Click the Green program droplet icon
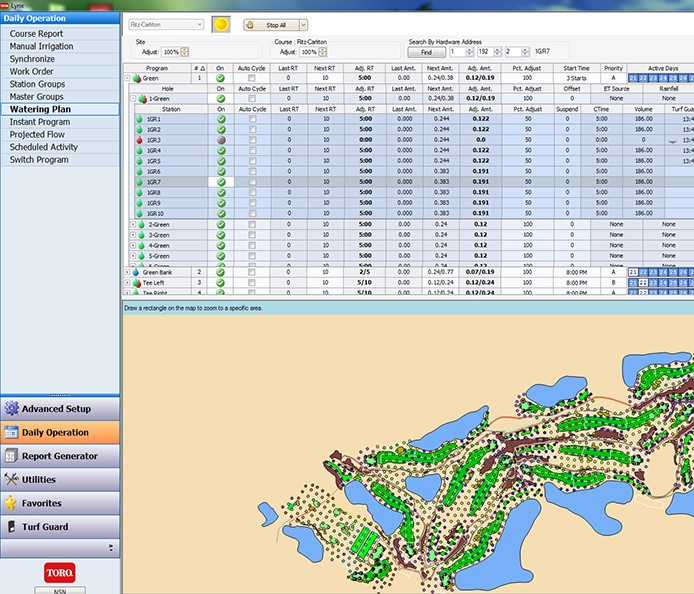Viewport: 694px width, 594px height. (136, 78)
